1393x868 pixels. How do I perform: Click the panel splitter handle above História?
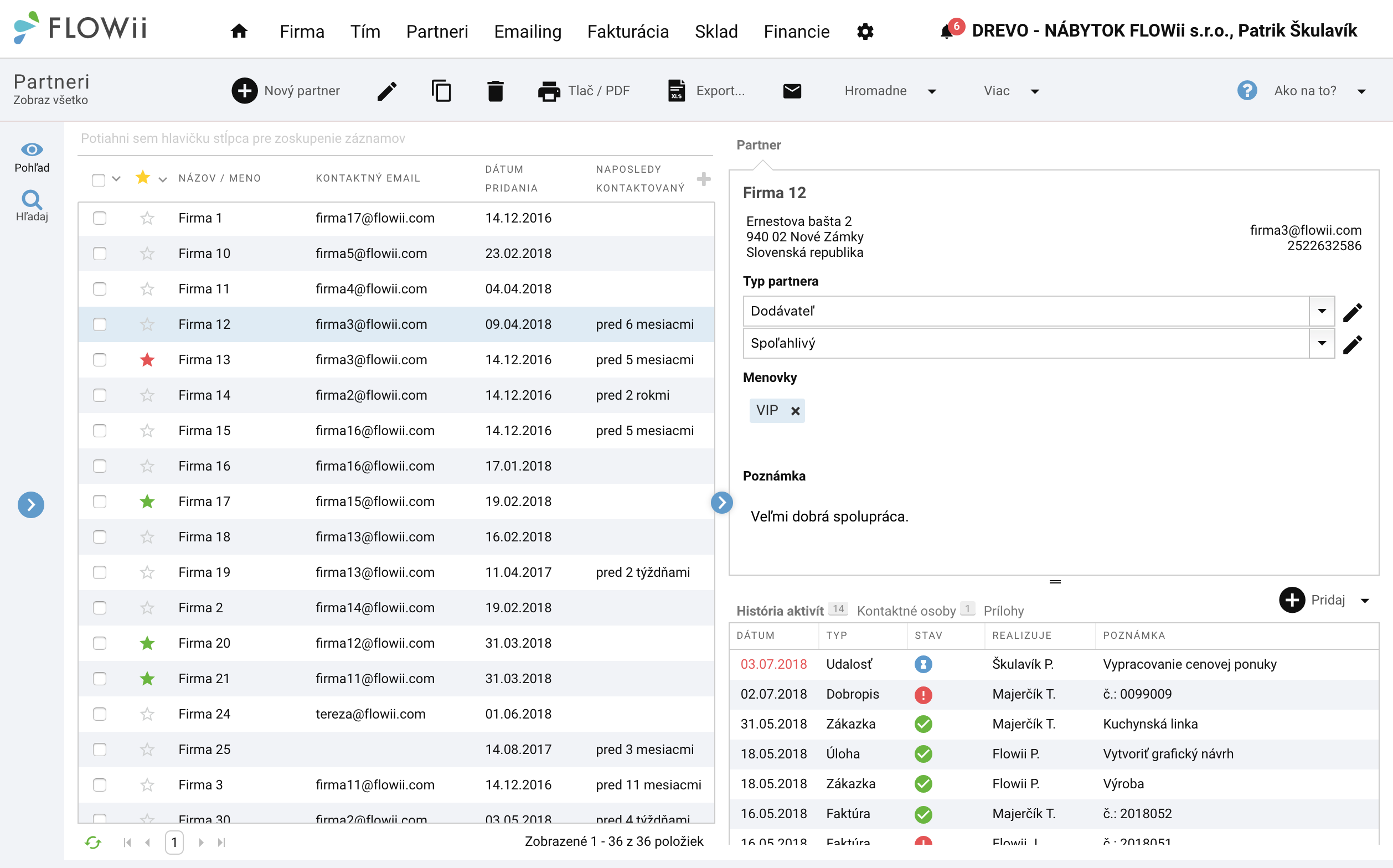(x=1055, y=582)
